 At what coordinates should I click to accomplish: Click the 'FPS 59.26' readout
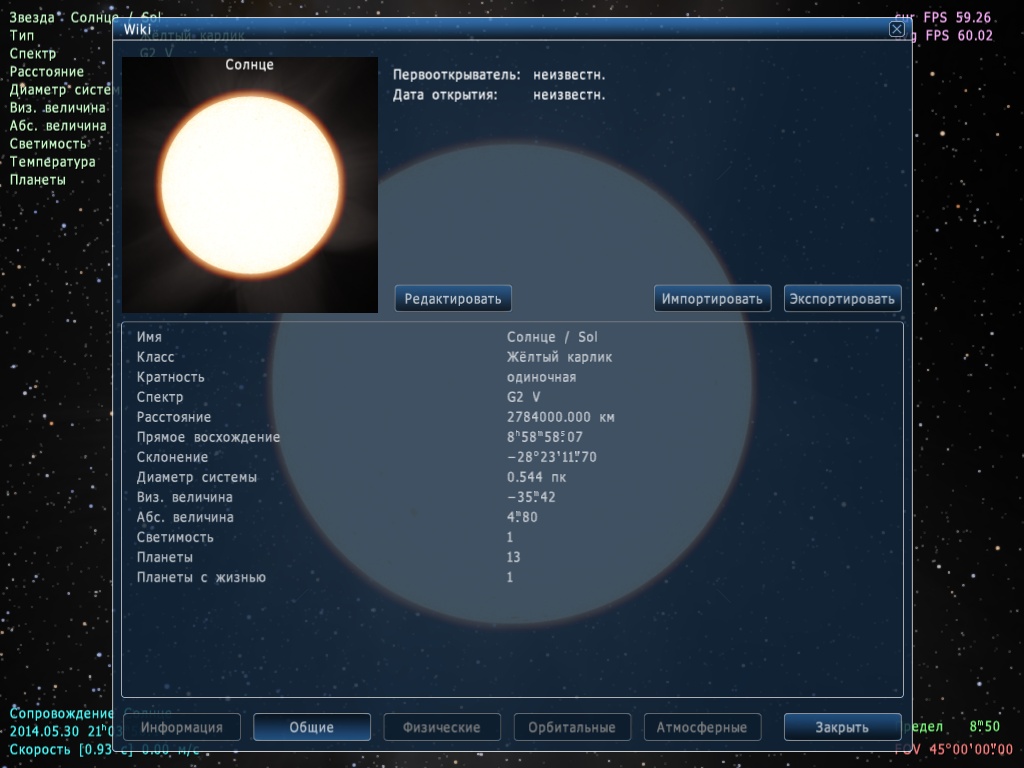(957, 18)
